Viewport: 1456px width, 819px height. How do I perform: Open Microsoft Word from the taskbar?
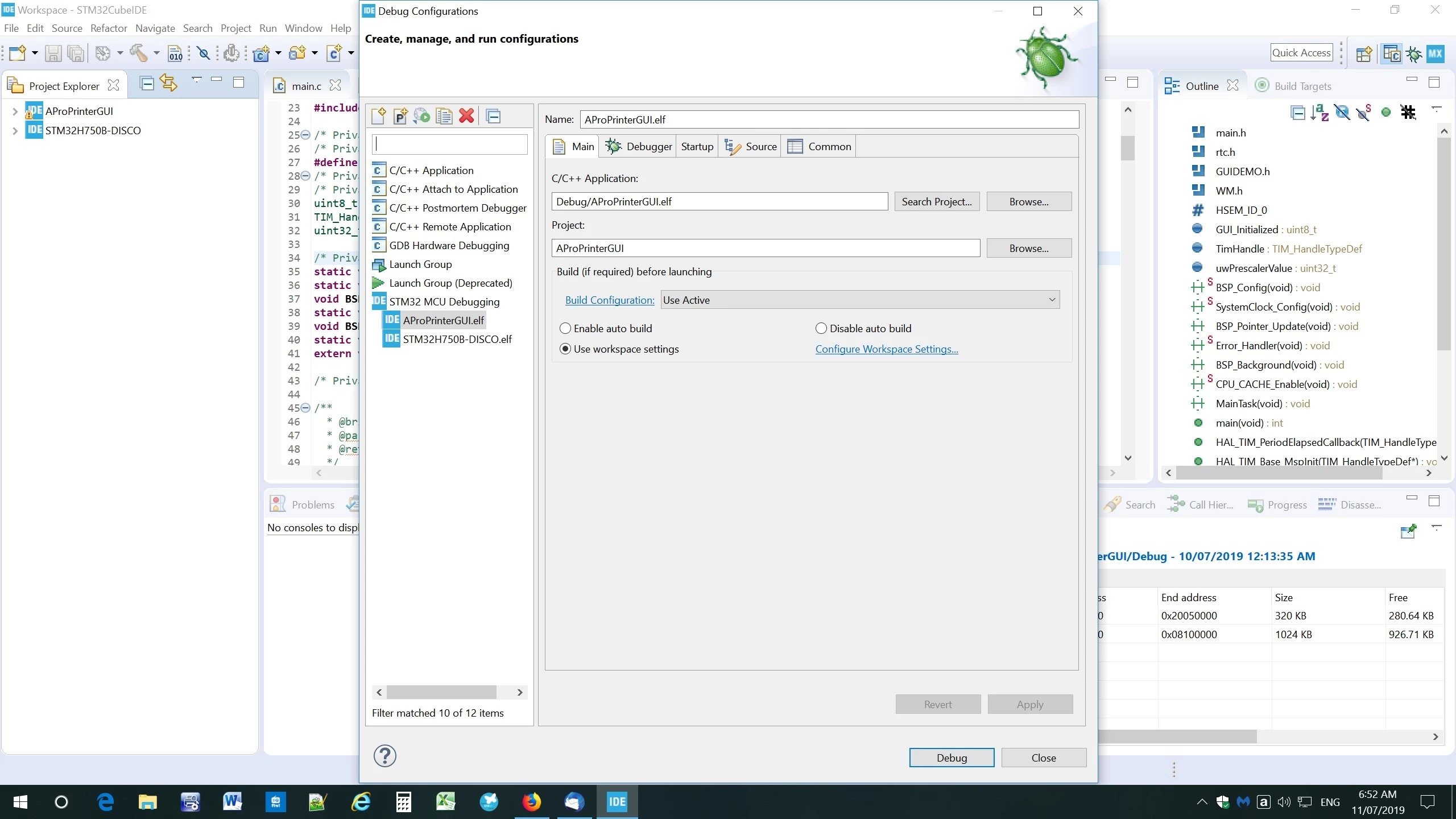coord(233,802)
